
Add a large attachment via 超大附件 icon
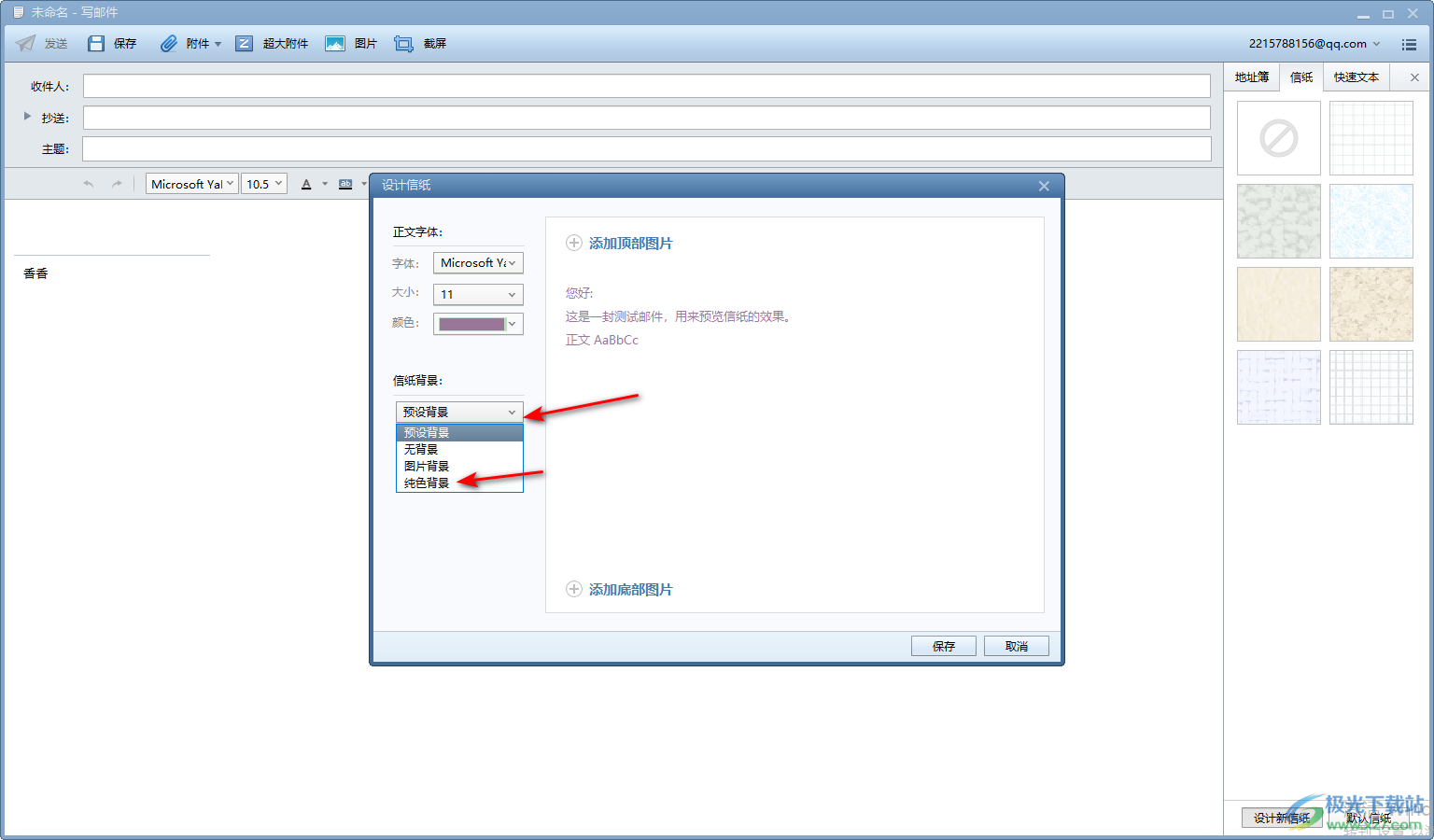coord(244,43)
